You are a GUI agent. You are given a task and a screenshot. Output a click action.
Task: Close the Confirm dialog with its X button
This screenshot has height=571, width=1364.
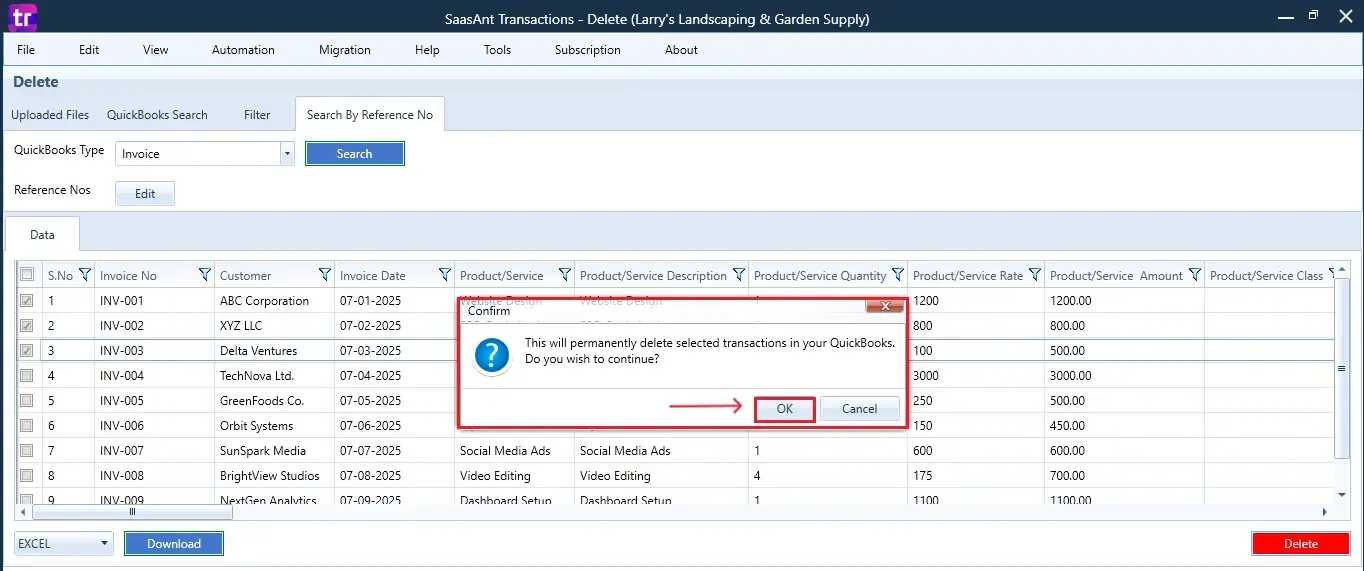pyautogui.click(x=884, y=307)
